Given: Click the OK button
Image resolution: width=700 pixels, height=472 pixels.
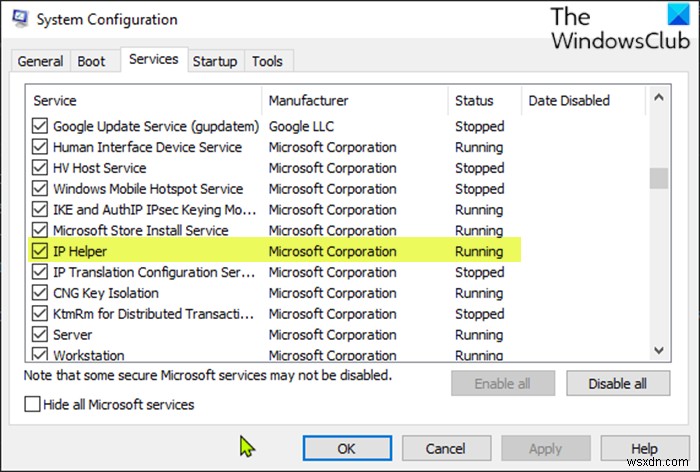Looking at the screenshot, I should pos(347,448).
